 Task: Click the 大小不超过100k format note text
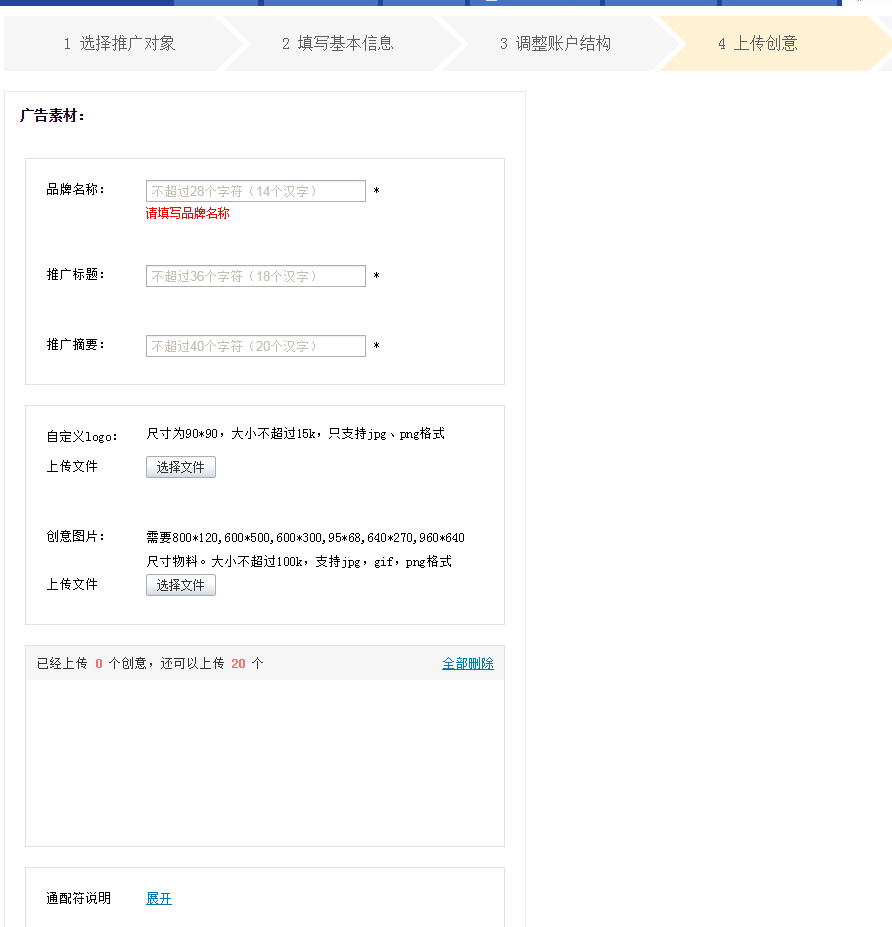pos(299,562)
